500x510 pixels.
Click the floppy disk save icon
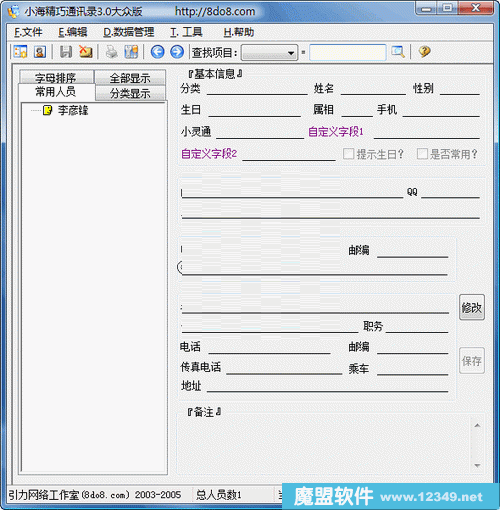pos(66,52)
